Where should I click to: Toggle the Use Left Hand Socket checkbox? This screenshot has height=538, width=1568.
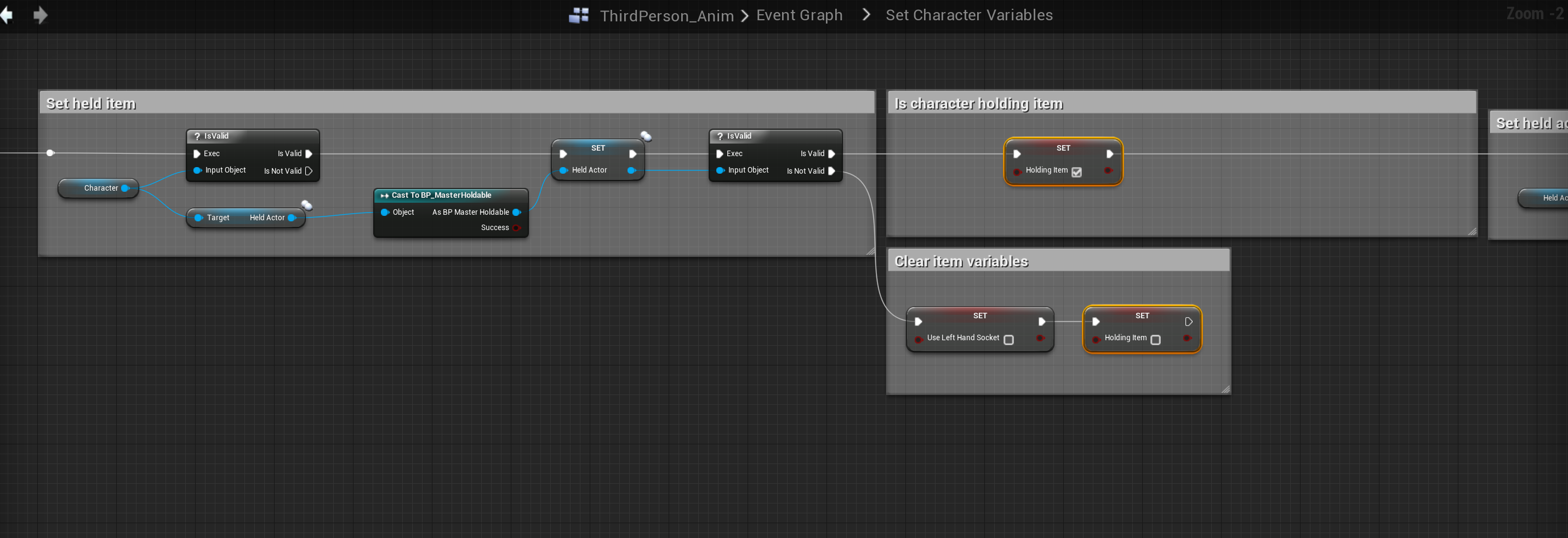1008,340
